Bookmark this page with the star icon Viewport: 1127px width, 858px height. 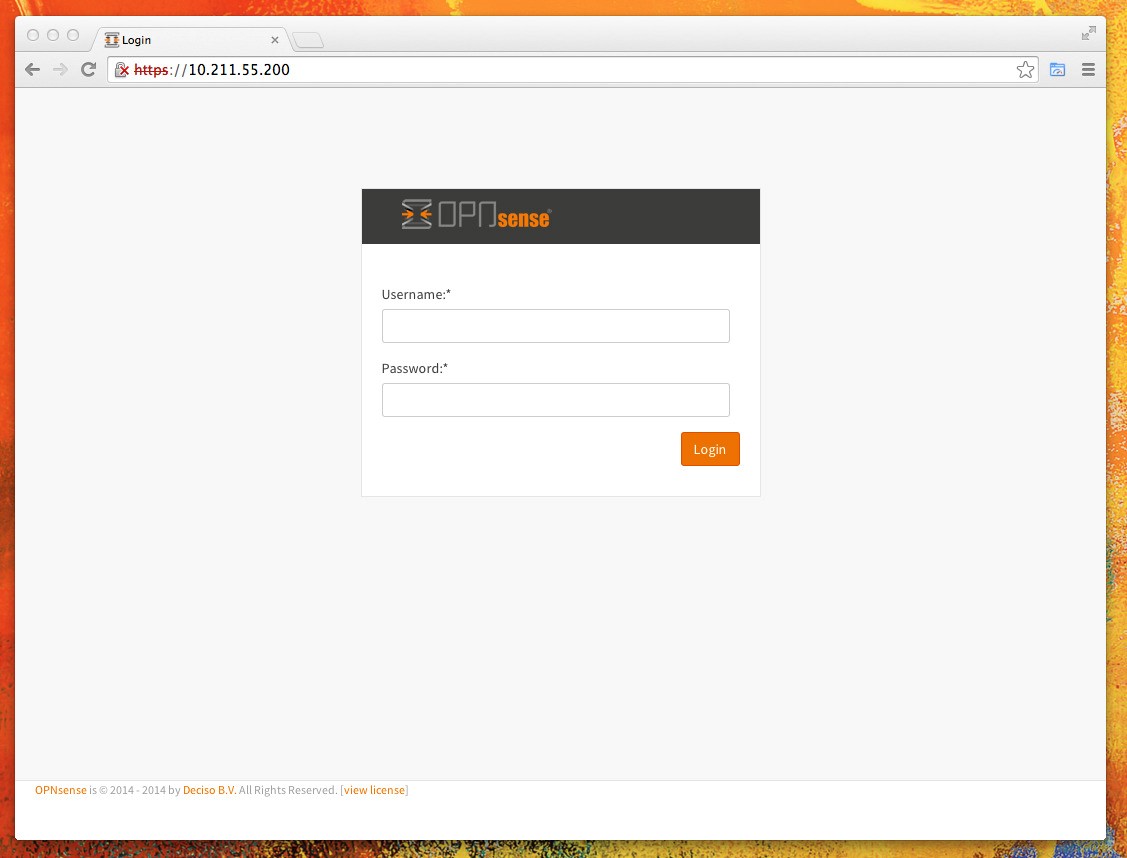pos(1025,70)
